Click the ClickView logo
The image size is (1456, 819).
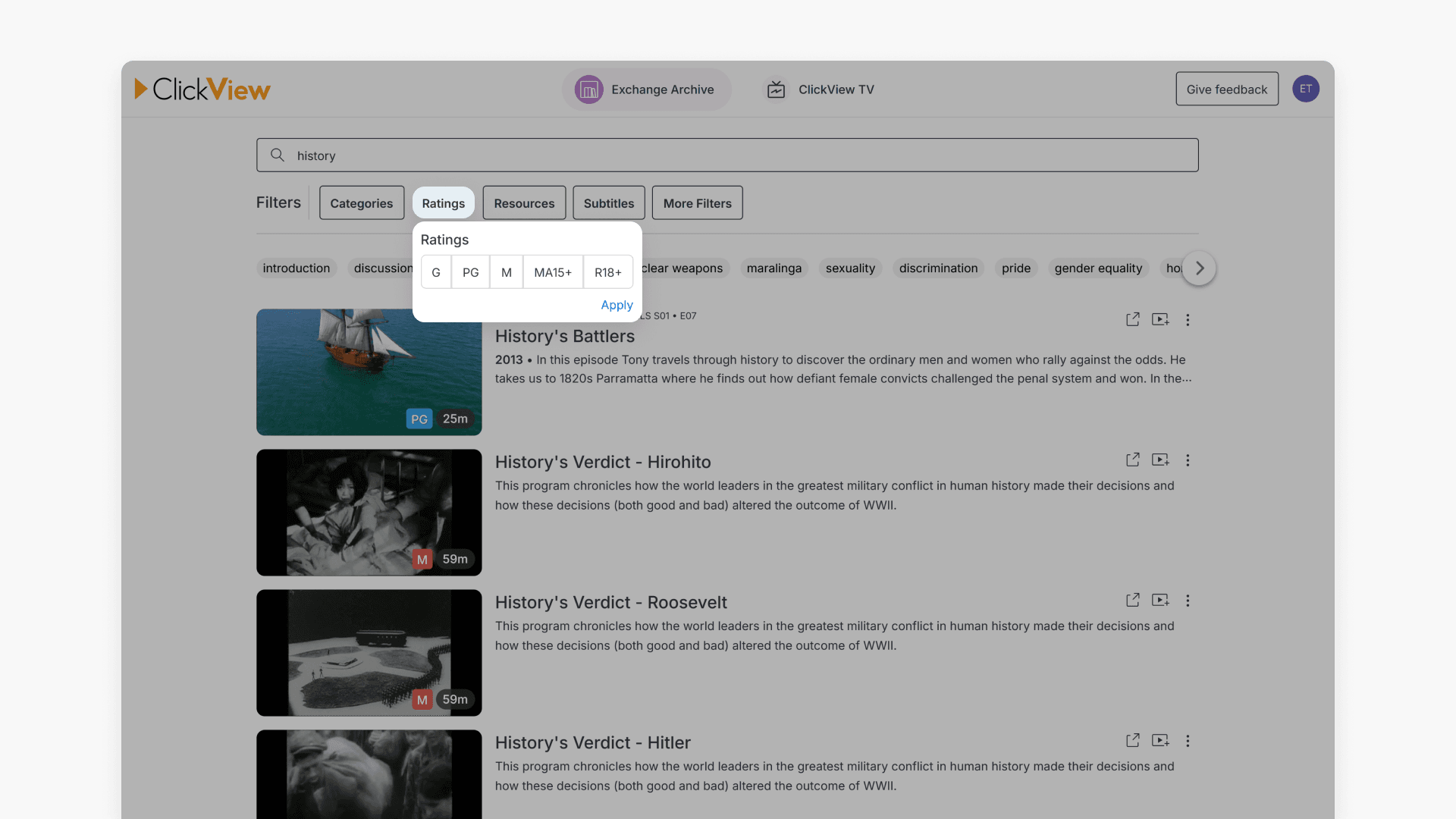202,89
